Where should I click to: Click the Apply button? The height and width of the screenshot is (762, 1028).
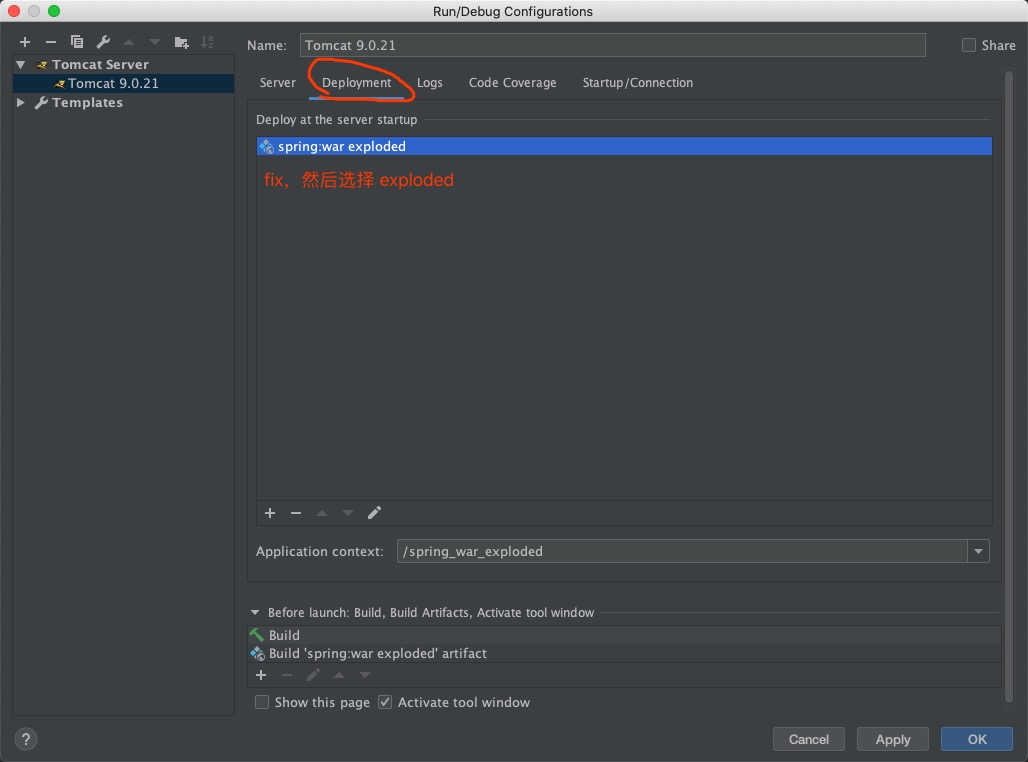click(892, 740)
